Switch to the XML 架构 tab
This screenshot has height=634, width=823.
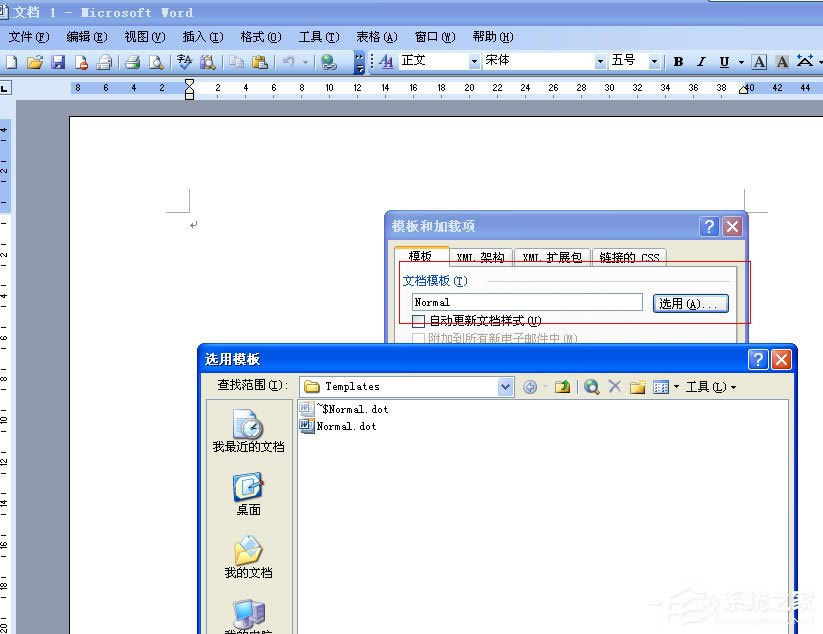pos(480,257)
